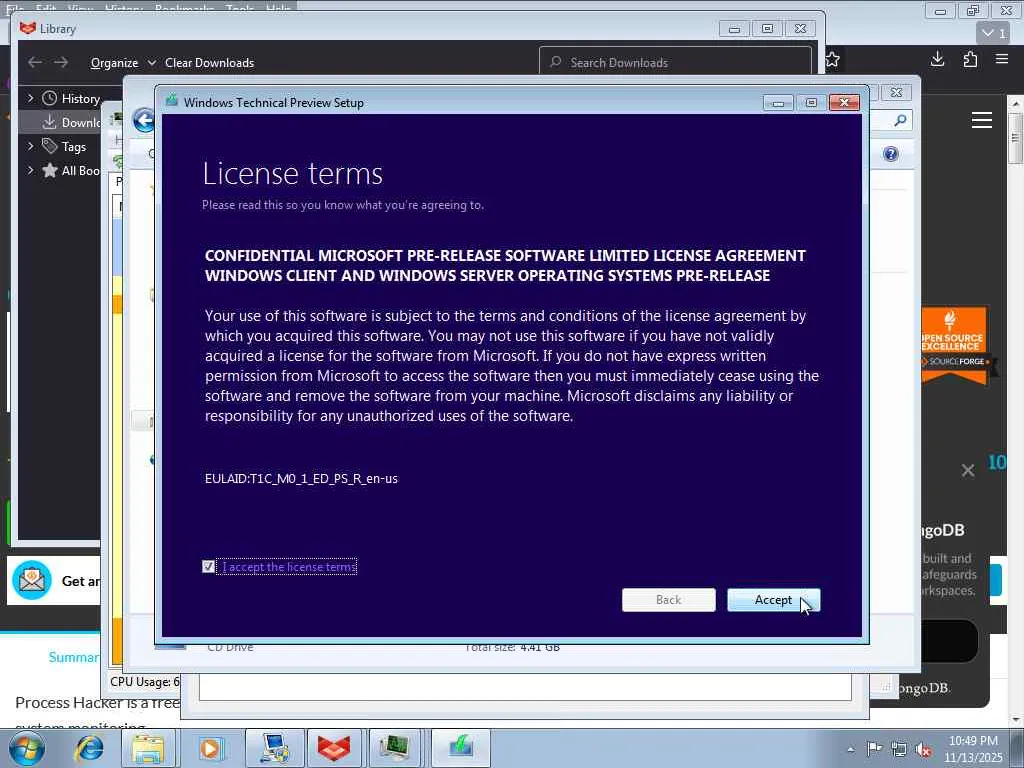The height and width of the screenshot is (768, 1024).
Task: Click the Accept button in setup
Action: point(773,600)
